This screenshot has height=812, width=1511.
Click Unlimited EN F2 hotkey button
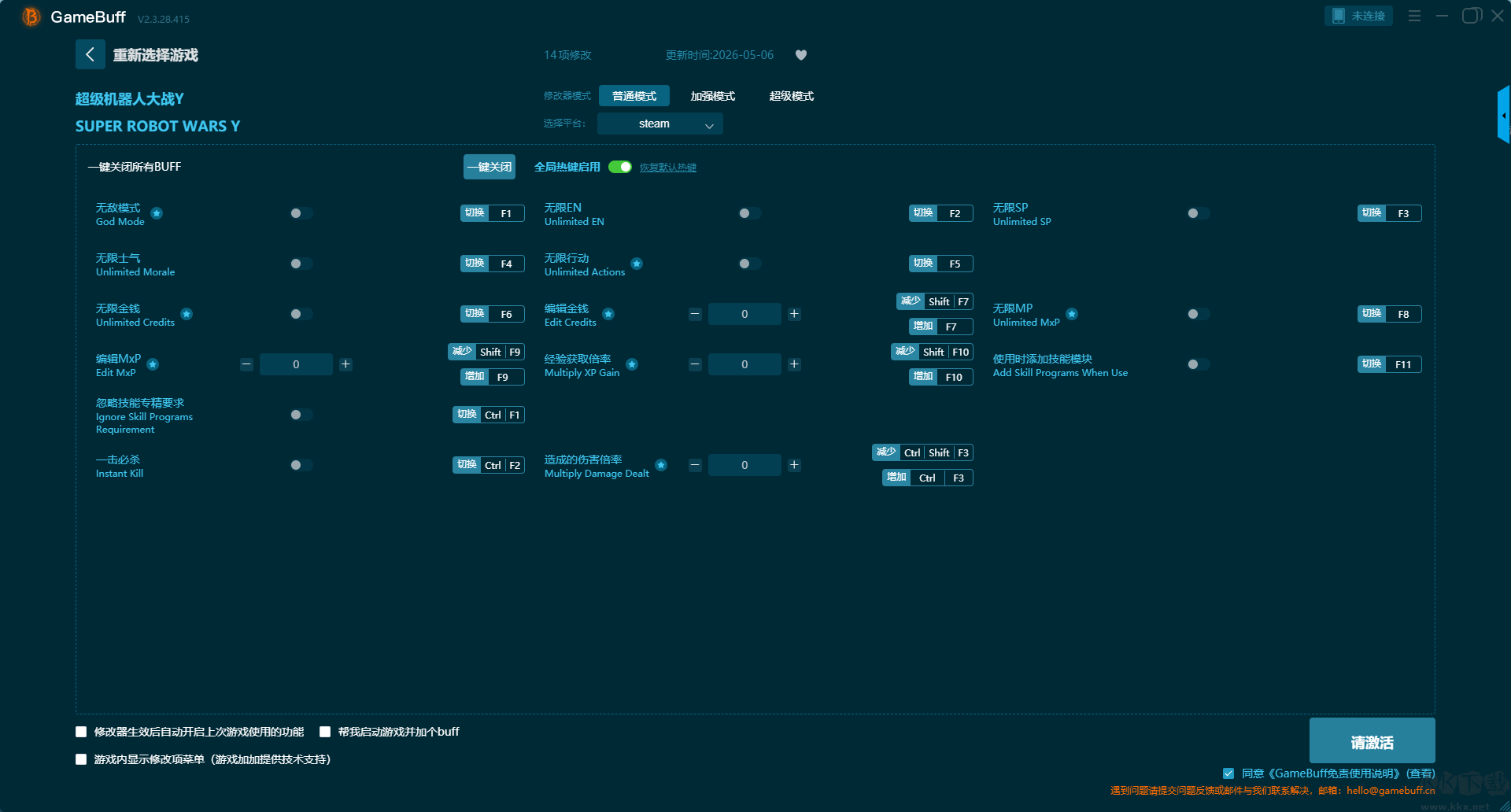pos(941,213)
